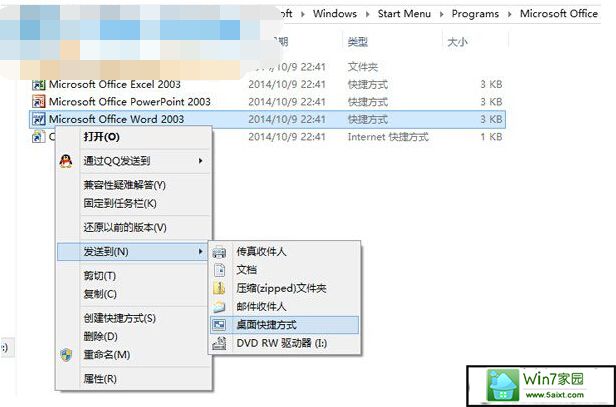Click the Excel 2003 shortcut icon

pyautogui.click(x=39, y=84)
